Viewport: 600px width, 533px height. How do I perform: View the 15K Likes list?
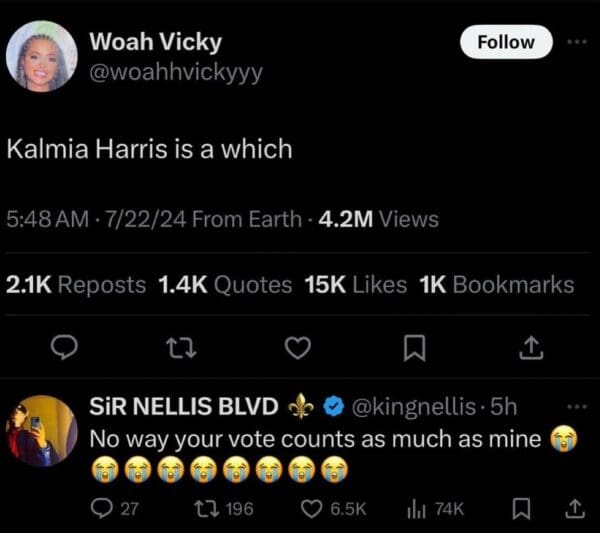[355, 284]
